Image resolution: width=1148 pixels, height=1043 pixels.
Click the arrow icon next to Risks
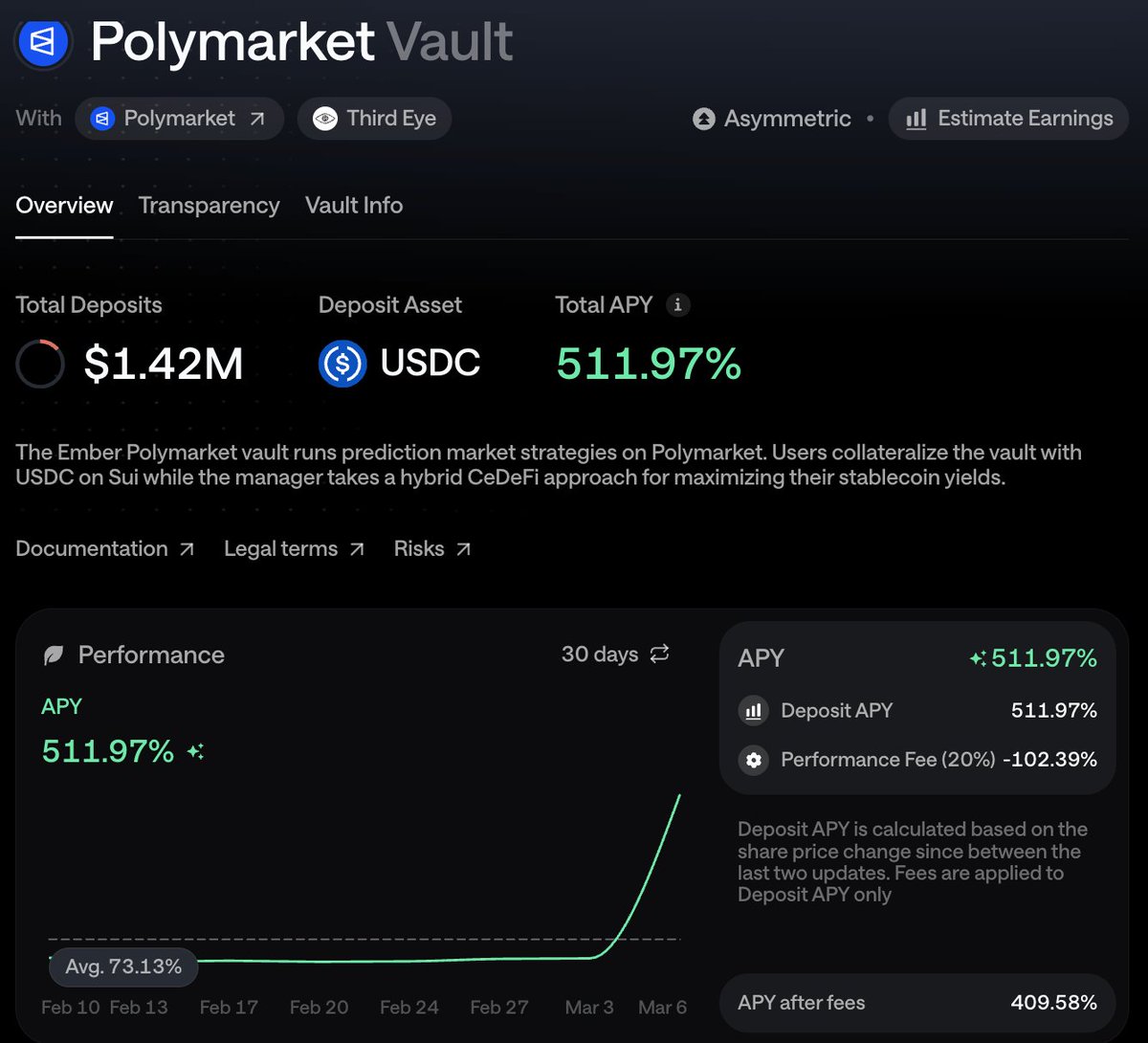pos(463,549)
